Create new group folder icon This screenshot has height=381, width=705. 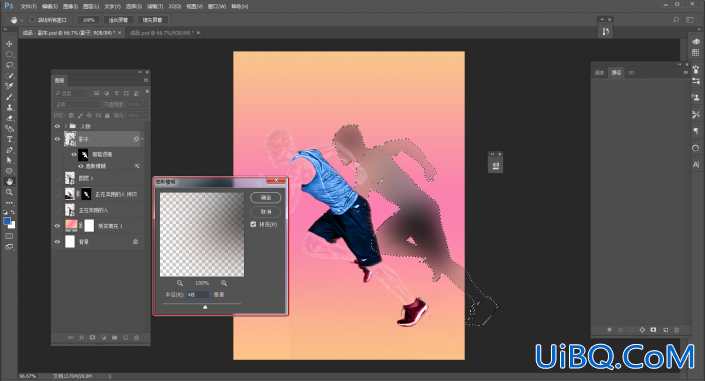pyautogui.click(x=115, y=337)
